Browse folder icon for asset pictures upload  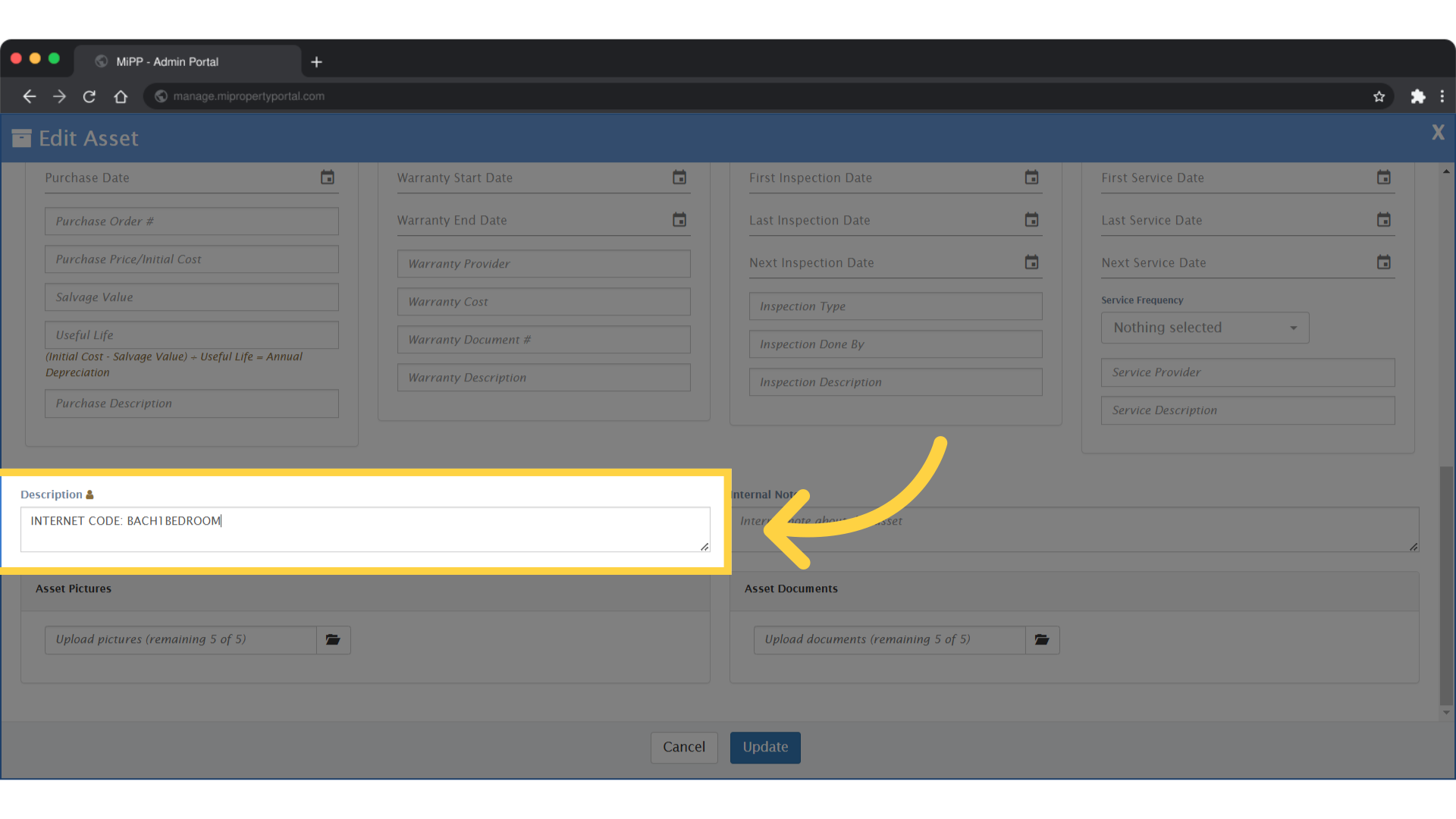point(333,639)
